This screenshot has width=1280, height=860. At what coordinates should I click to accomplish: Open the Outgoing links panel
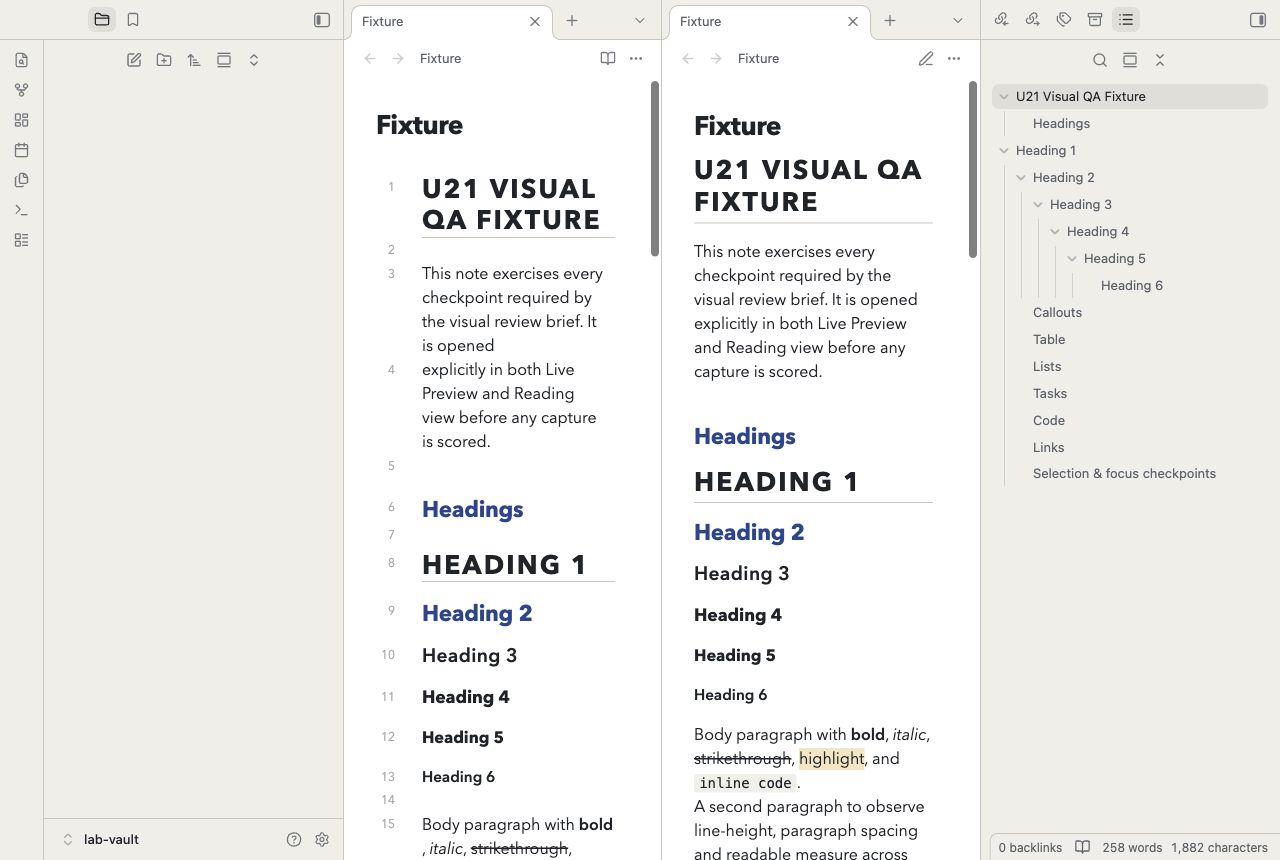(1033, 20)
